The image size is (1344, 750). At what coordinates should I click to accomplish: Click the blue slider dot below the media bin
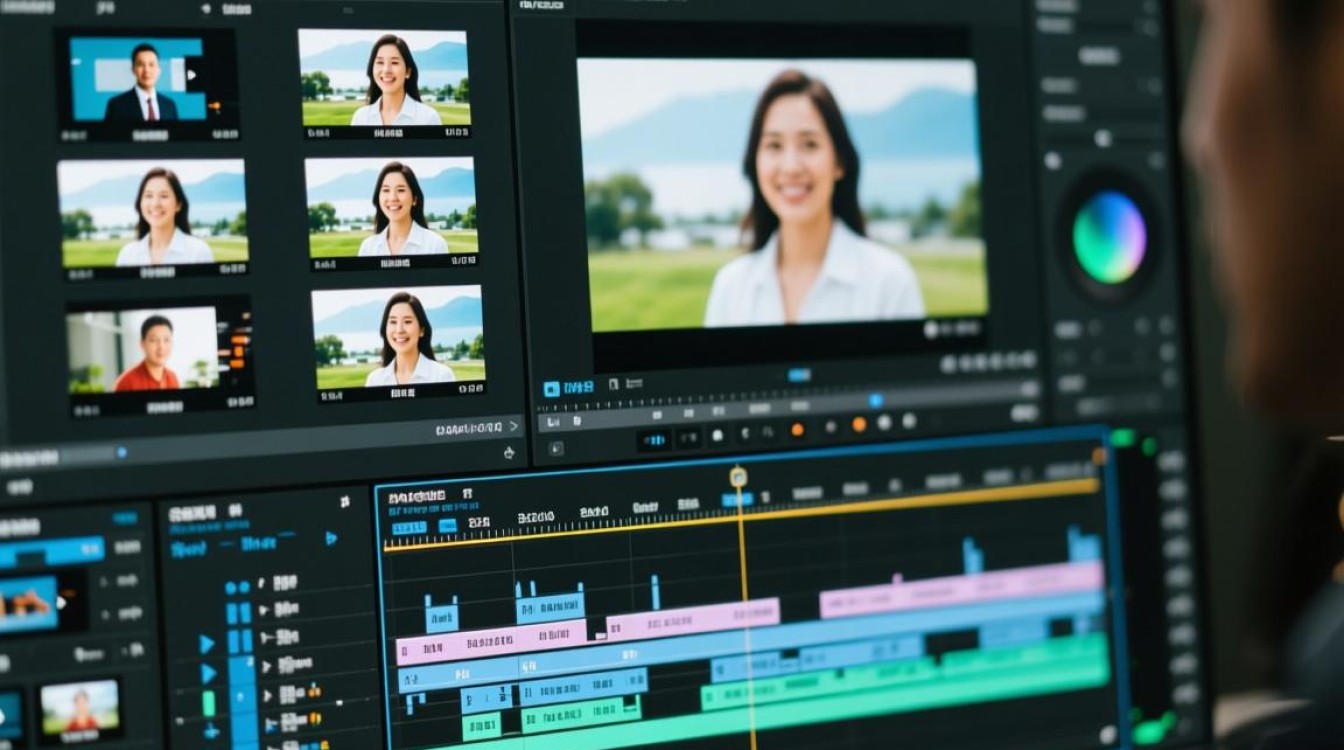click(121, 452)
